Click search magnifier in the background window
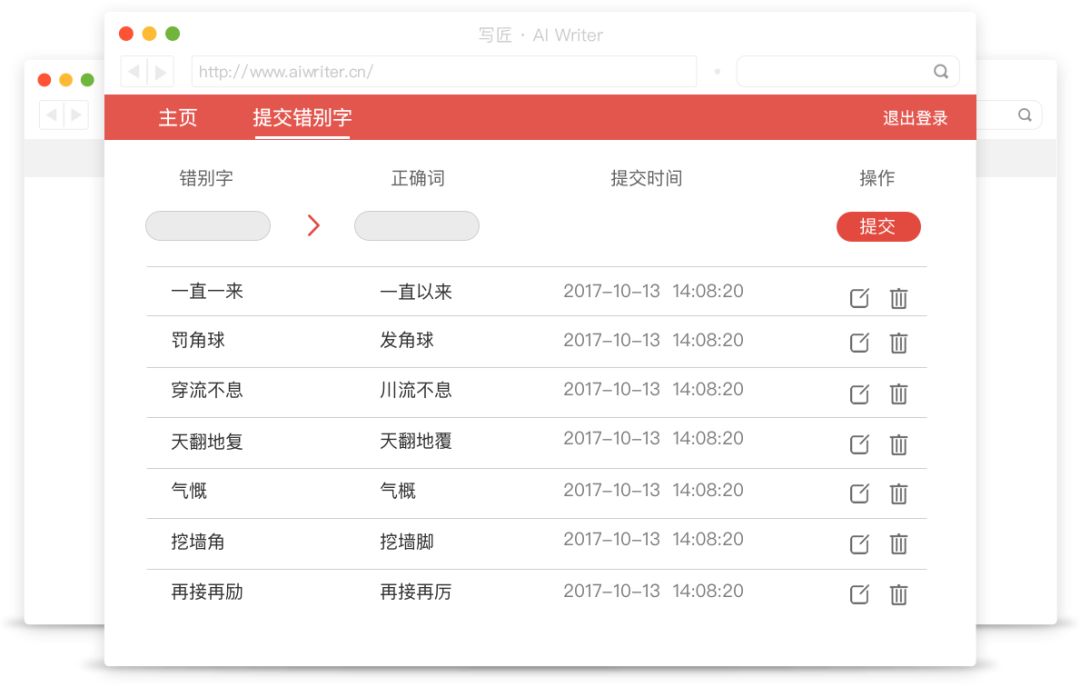1080x687 pixels. pos(1025,114)
